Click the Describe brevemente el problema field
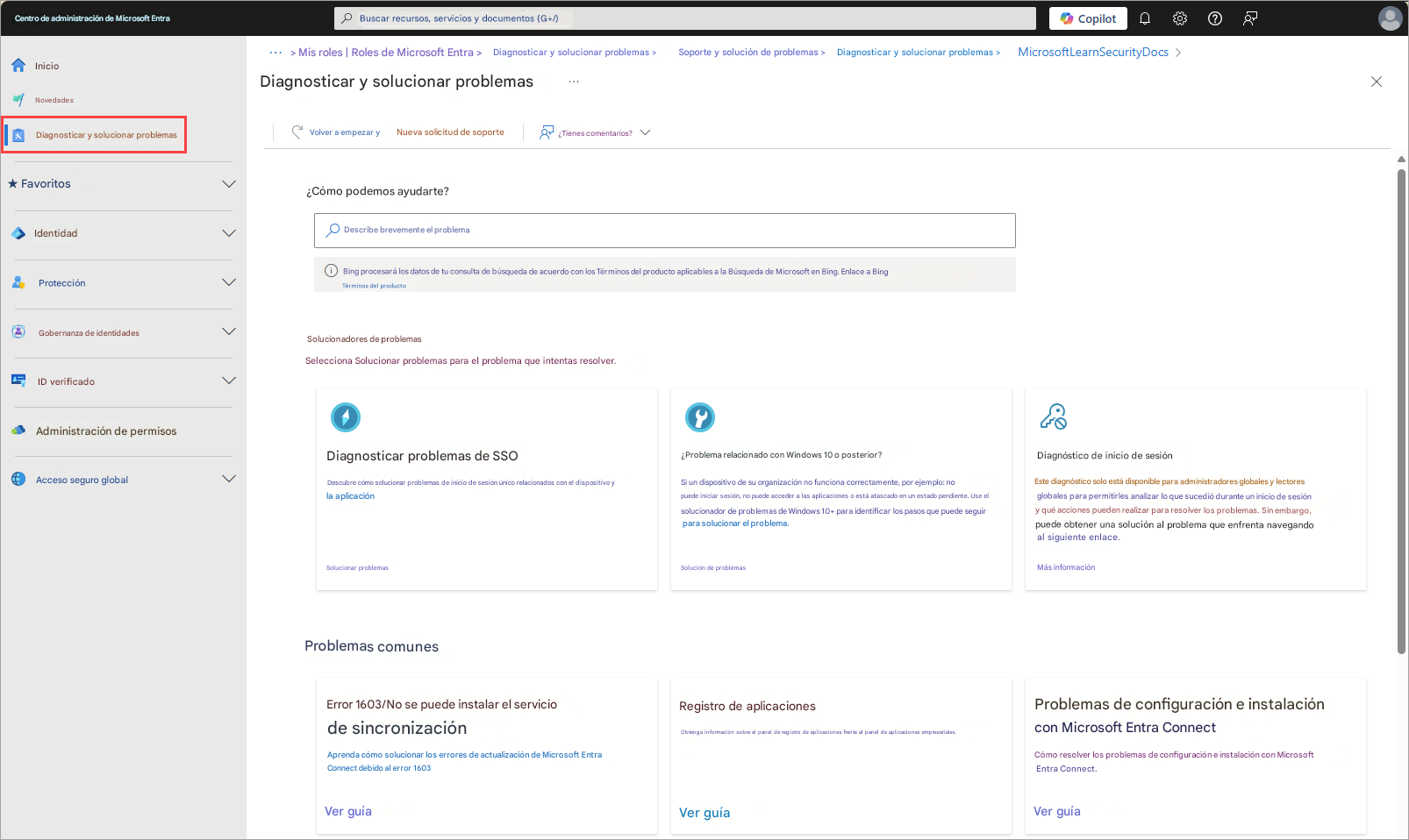 coord(665,231)
